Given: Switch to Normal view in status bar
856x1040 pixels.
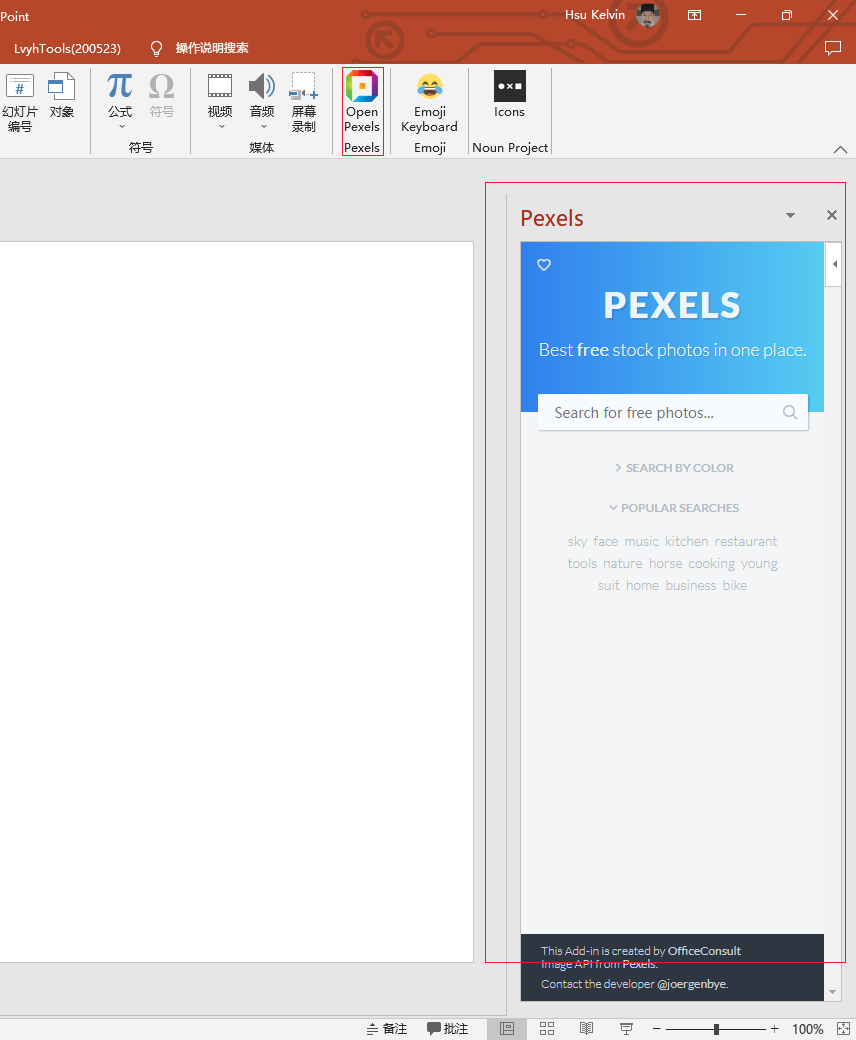Looking at the screenshot, I should pos(507,1029).
